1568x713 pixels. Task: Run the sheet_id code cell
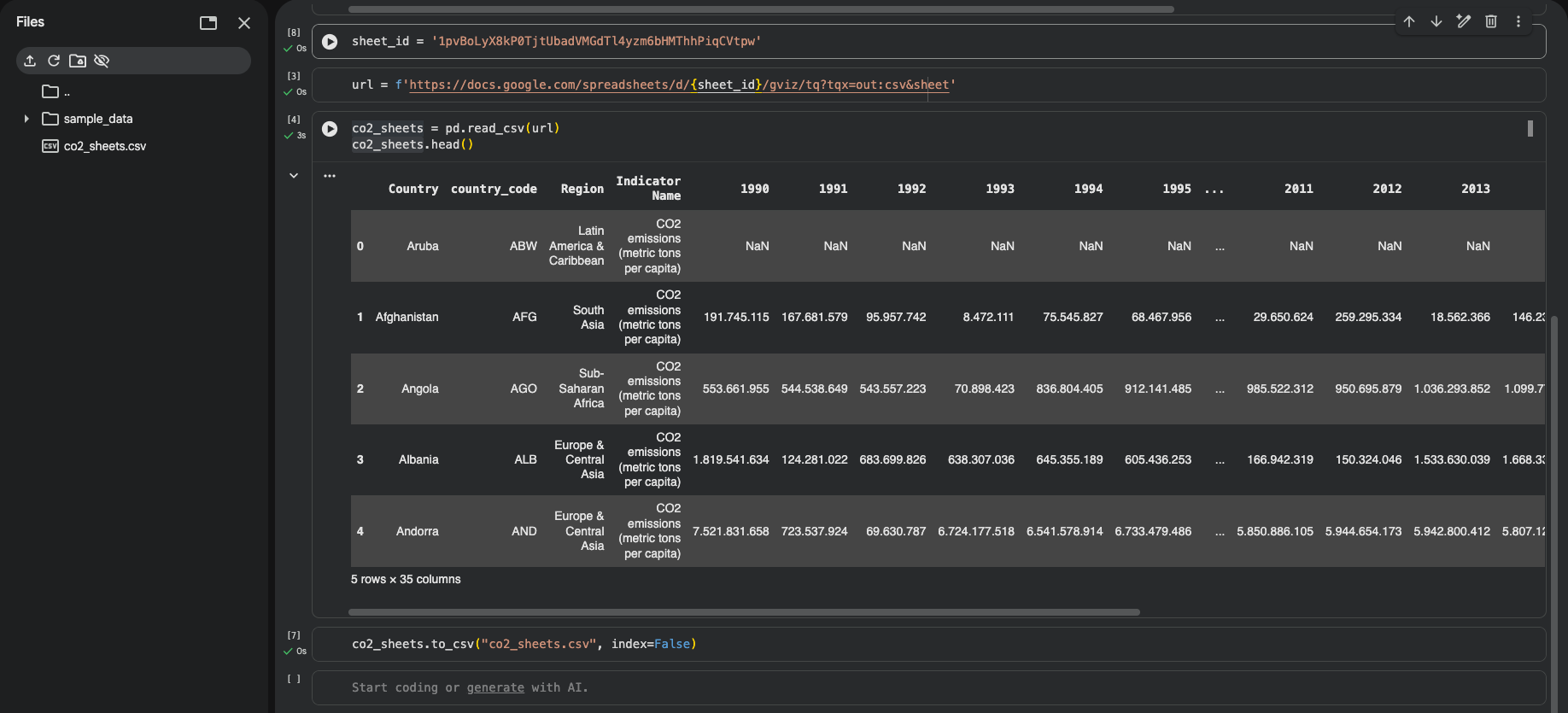coord(330,42)
